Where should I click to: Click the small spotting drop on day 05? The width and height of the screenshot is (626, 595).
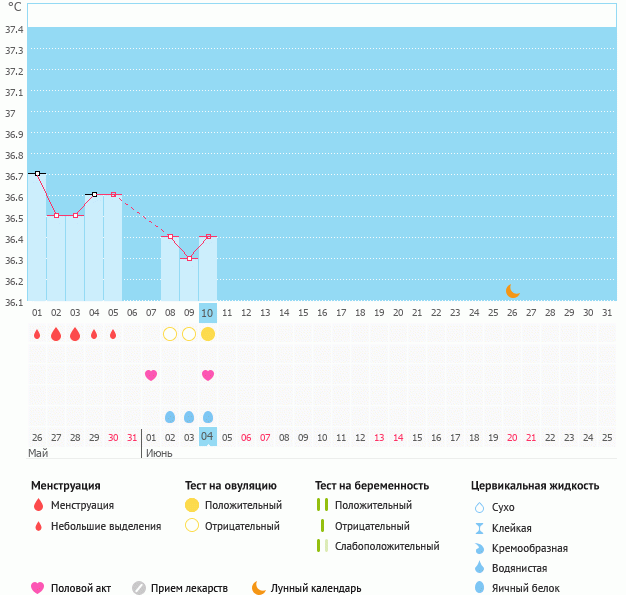pyautogui.click(x=113, y=334)
